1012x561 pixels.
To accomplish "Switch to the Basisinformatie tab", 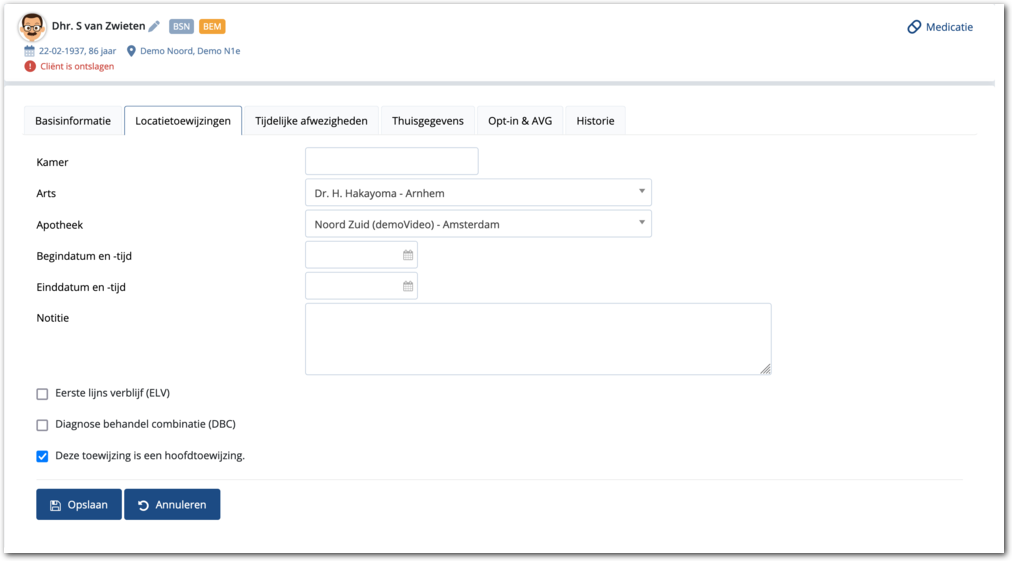I will 73,121.
